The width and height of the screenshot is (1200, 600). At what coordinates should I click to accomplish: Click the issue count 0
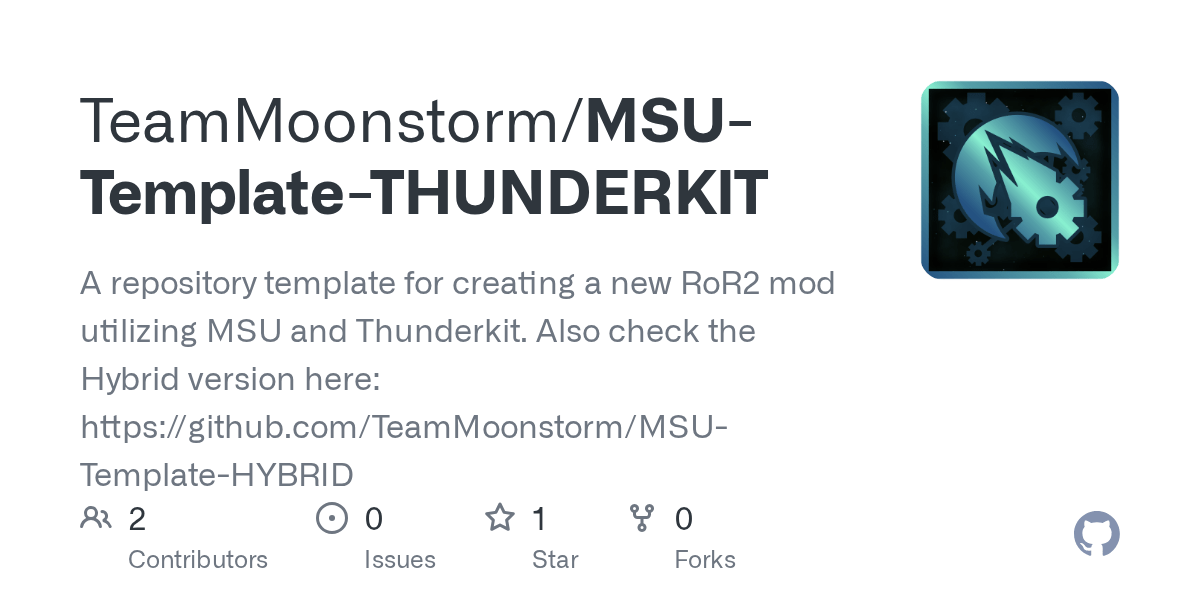pos(373,519)
